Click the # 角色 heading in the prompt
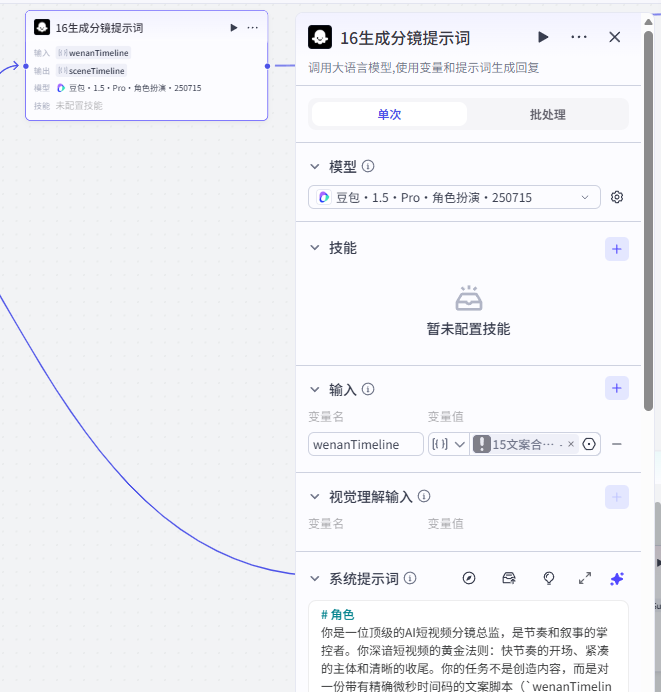The height and width of the screenshot is (692, 661). pos(338,614)
